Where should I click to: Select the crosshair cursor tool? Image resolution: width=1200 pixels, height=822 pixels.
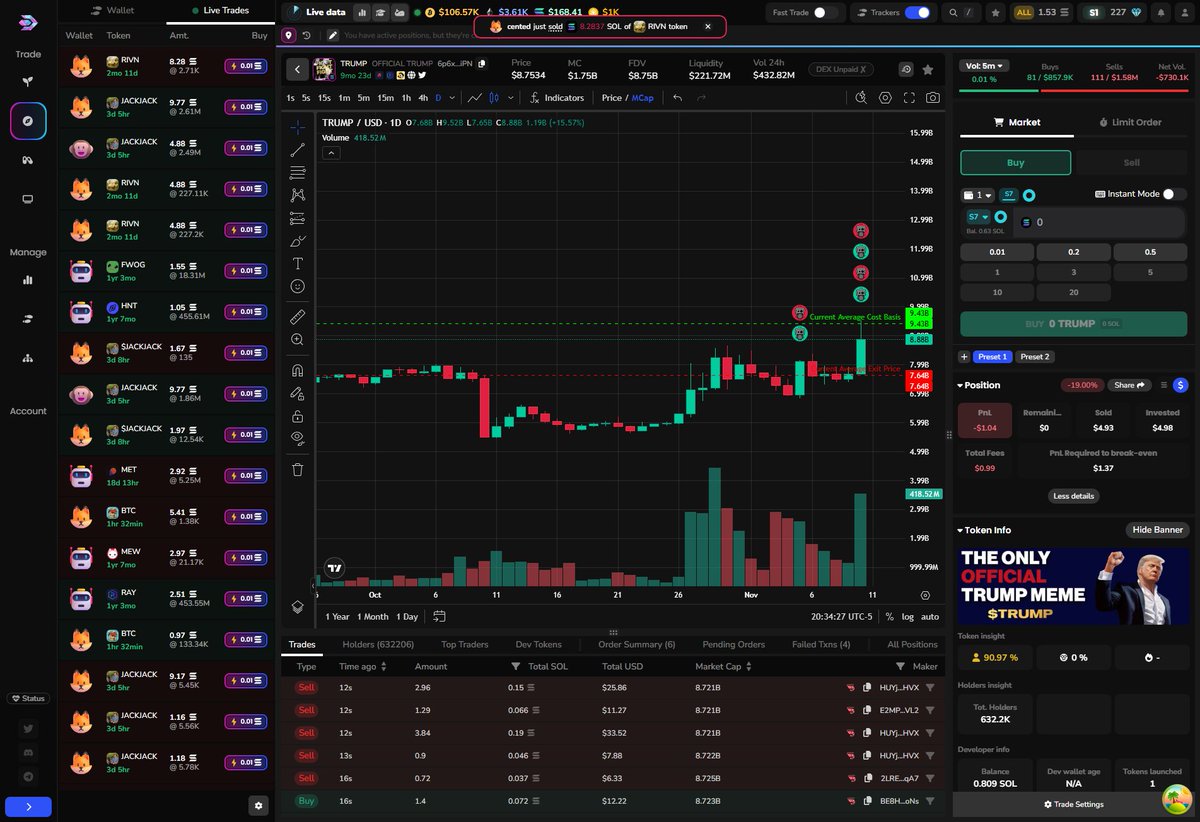tap(297, 127)
